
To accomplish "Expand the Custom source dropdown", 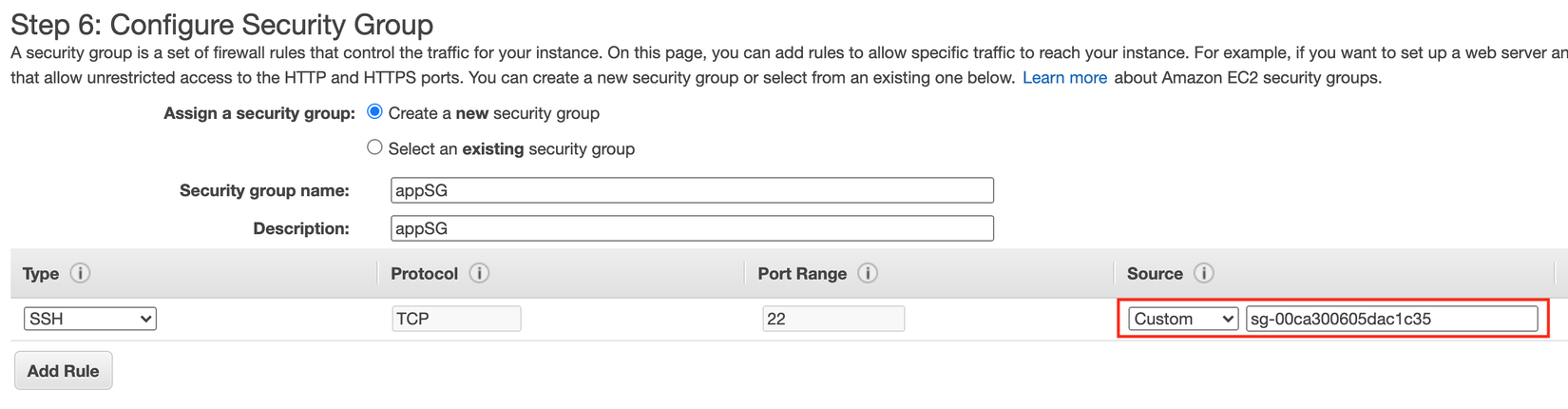I will point(1183,319).
